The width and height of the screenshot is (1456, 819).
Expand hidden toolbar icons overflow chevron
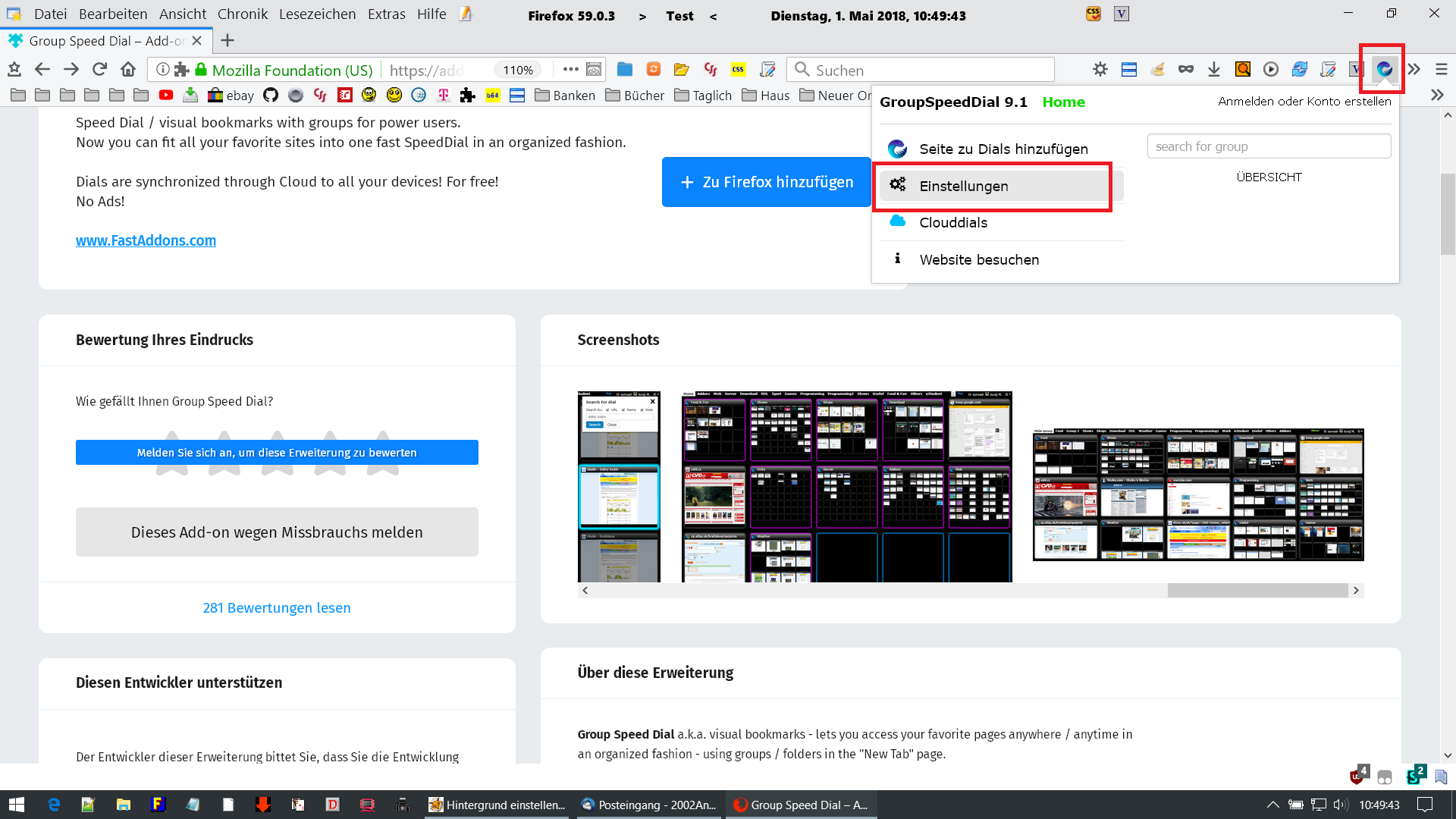point(1414,70)
